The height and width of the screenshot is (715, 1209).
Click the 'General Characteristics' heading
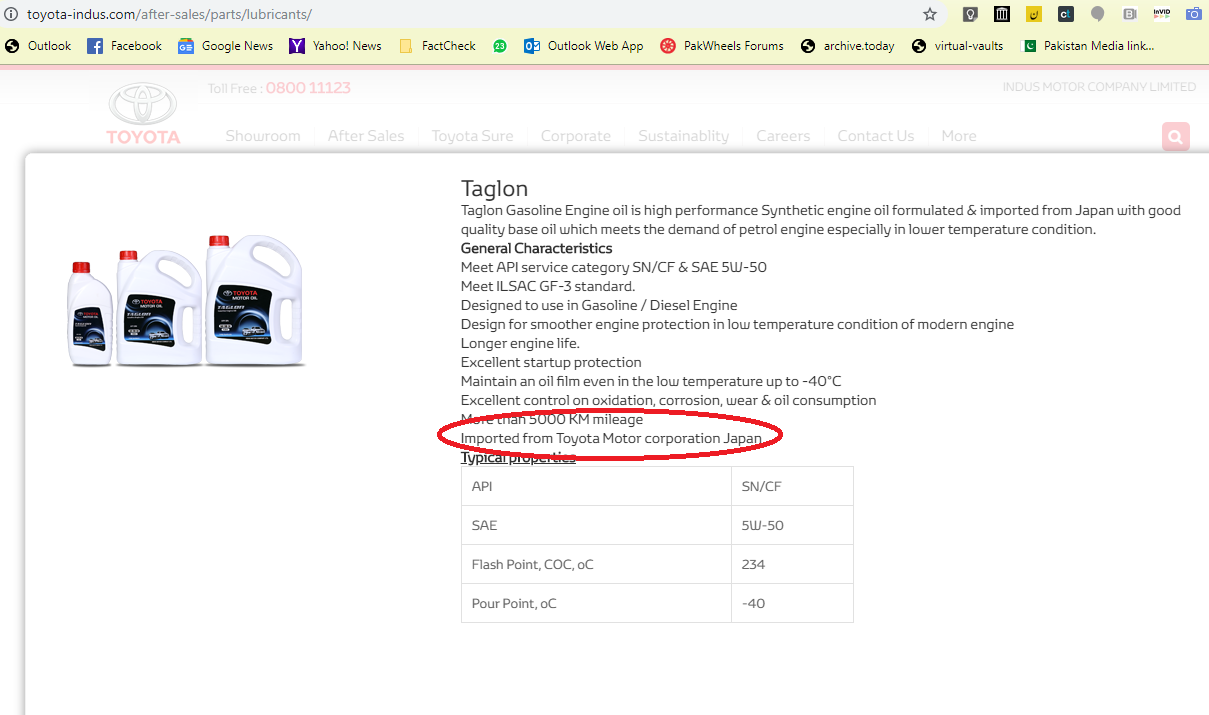pyautogui.click(x=536, y=248)
